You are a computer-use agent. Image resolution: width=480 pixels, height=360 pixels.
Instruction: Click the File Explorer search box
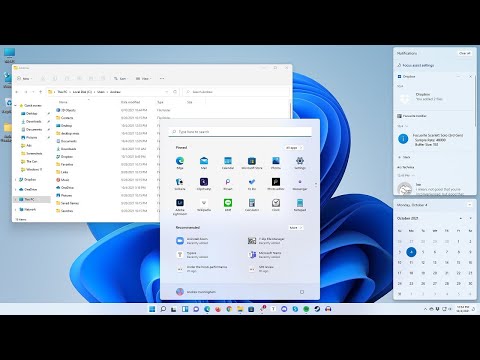[x=236, y=92]
